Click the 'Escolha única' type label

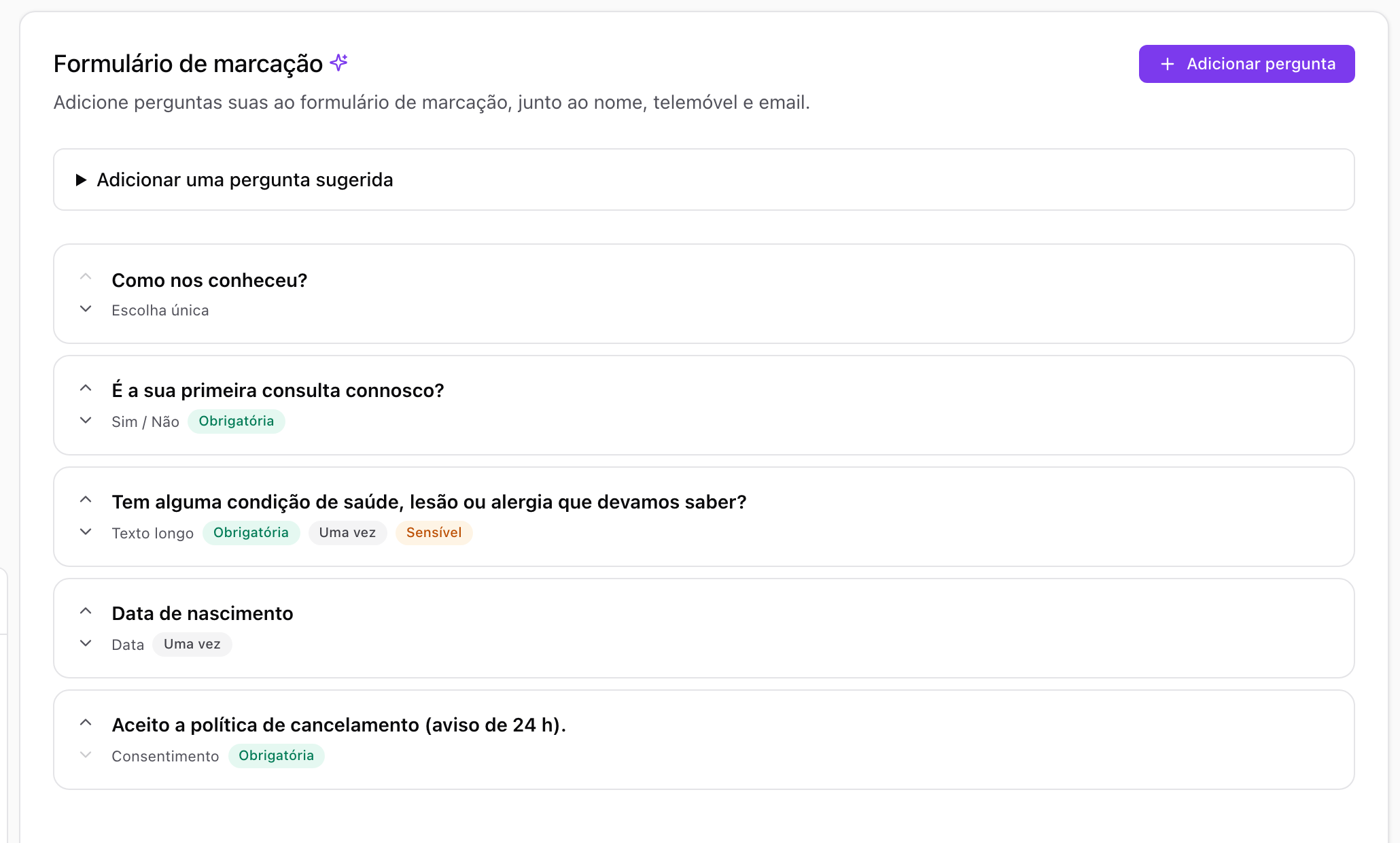(160, 311)
